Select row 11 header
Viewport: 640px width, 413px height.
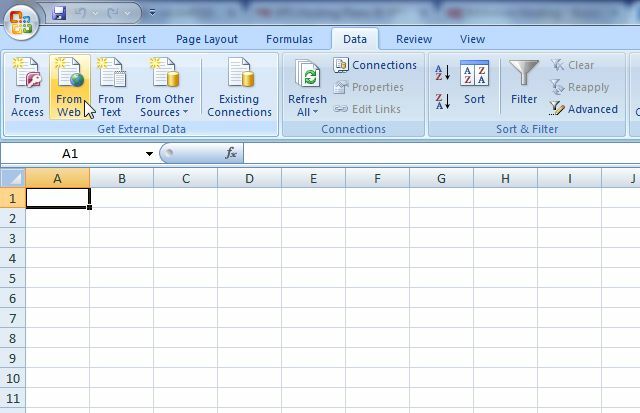tap(13, 398)
